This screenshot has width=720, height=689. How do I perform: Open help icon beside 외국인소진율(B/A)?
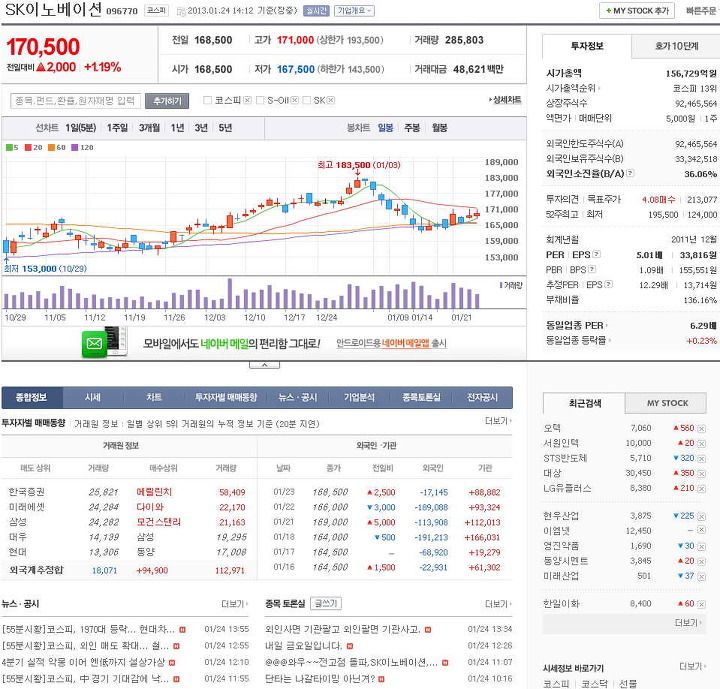click(x=630, y=173)
